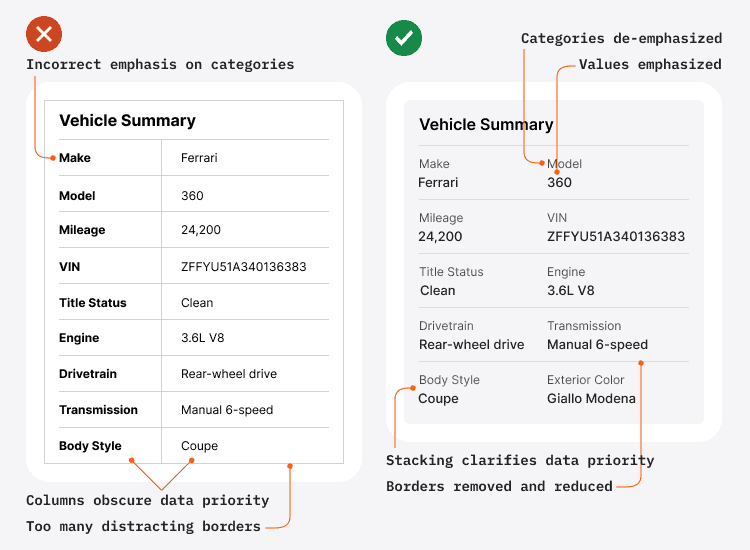Click the green checkmark correct-example icon
The height and width of the screenshot is (550, 750).
point(404,38)
